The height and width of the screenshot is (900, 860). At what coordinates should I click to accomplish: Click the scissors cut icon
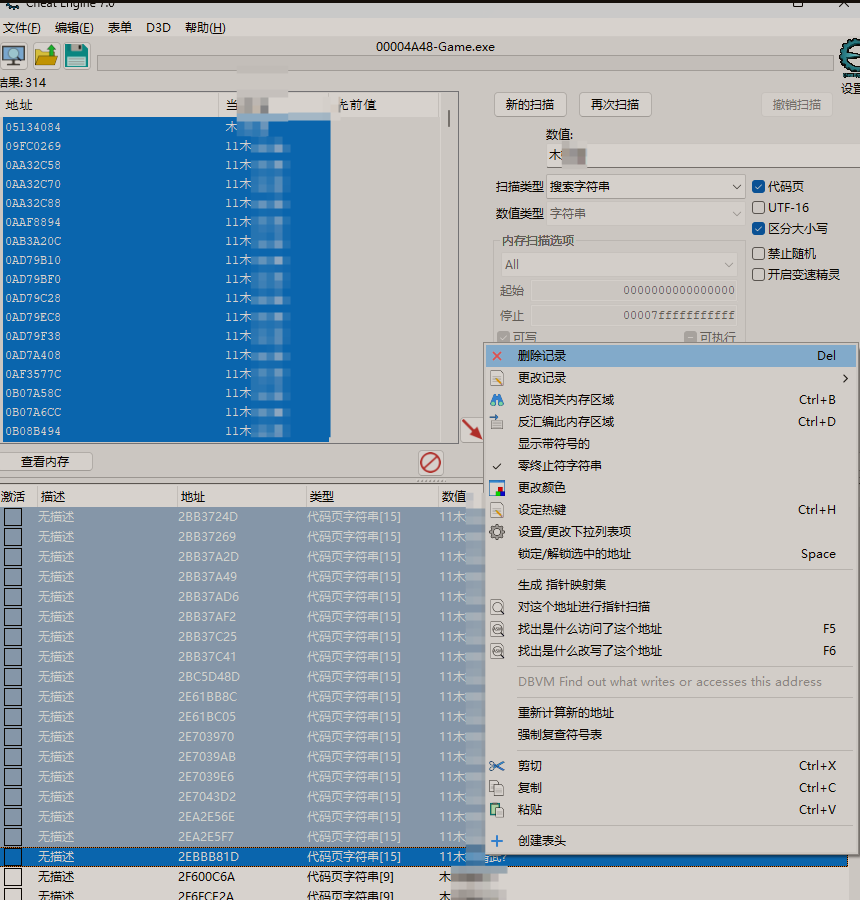(497, 766)
